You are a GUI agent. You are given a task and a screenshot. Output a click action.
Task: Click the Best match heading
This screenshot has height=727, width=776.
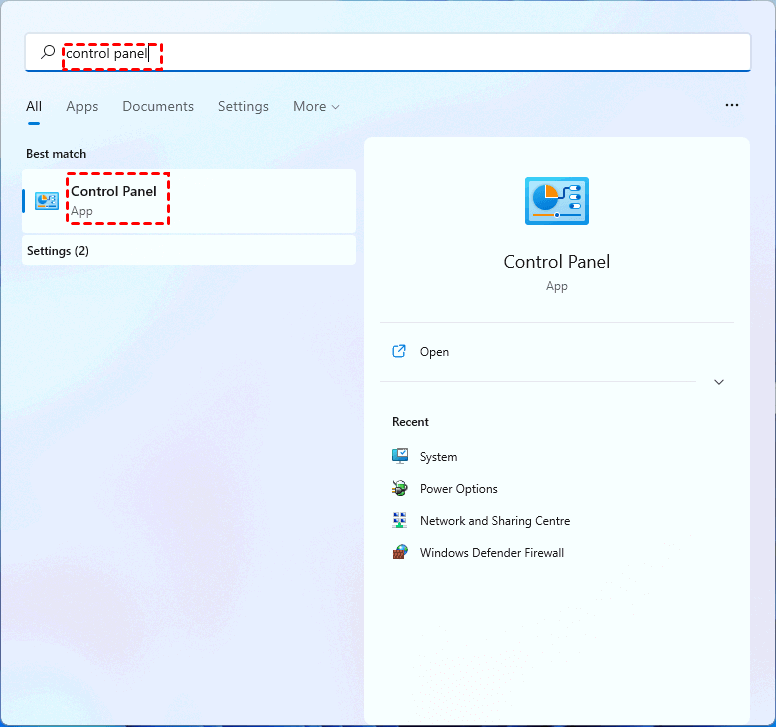point(56,154)
